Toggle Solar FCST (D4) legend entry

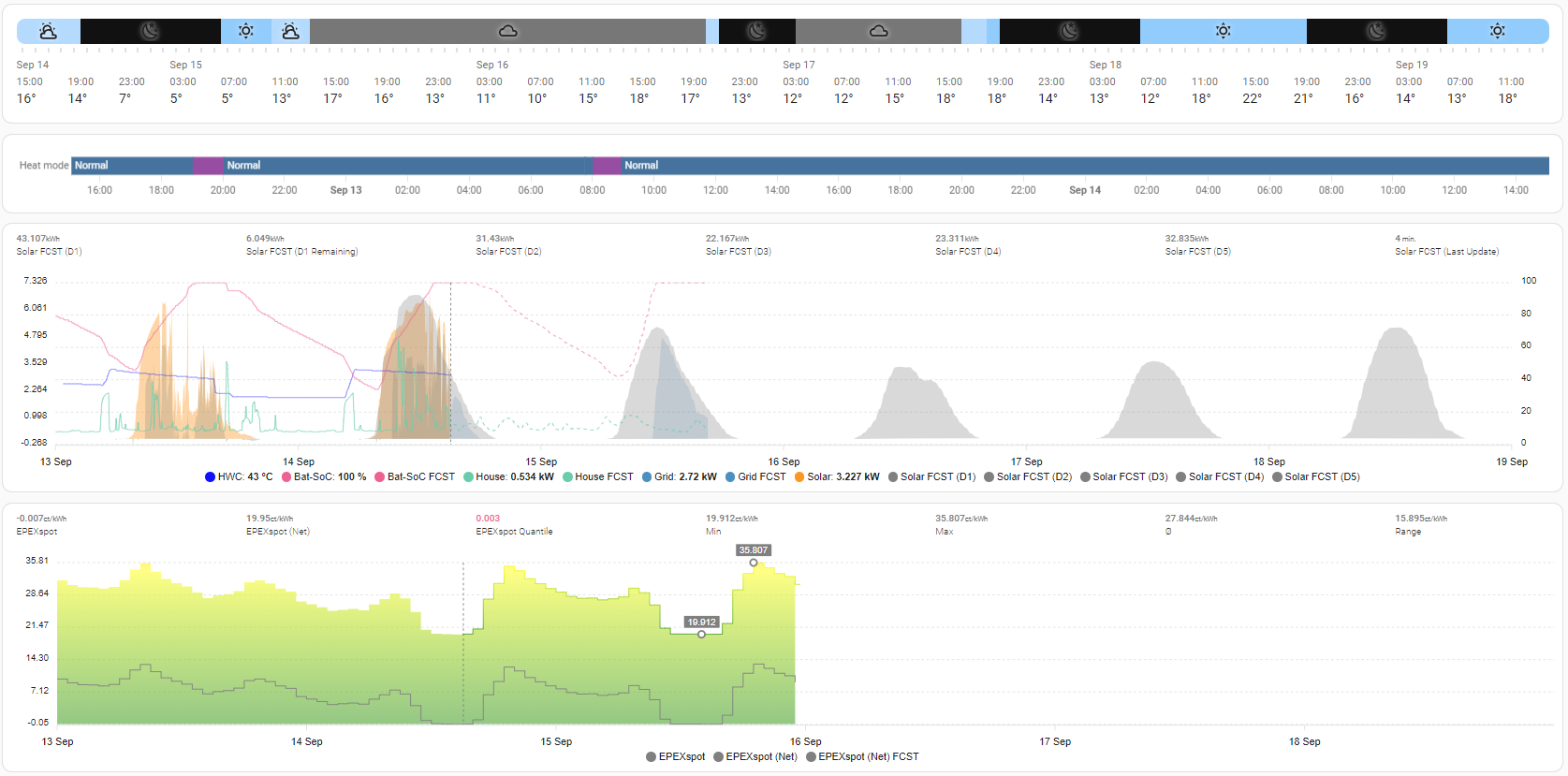pyautogui.click(x=1220, y=476)
